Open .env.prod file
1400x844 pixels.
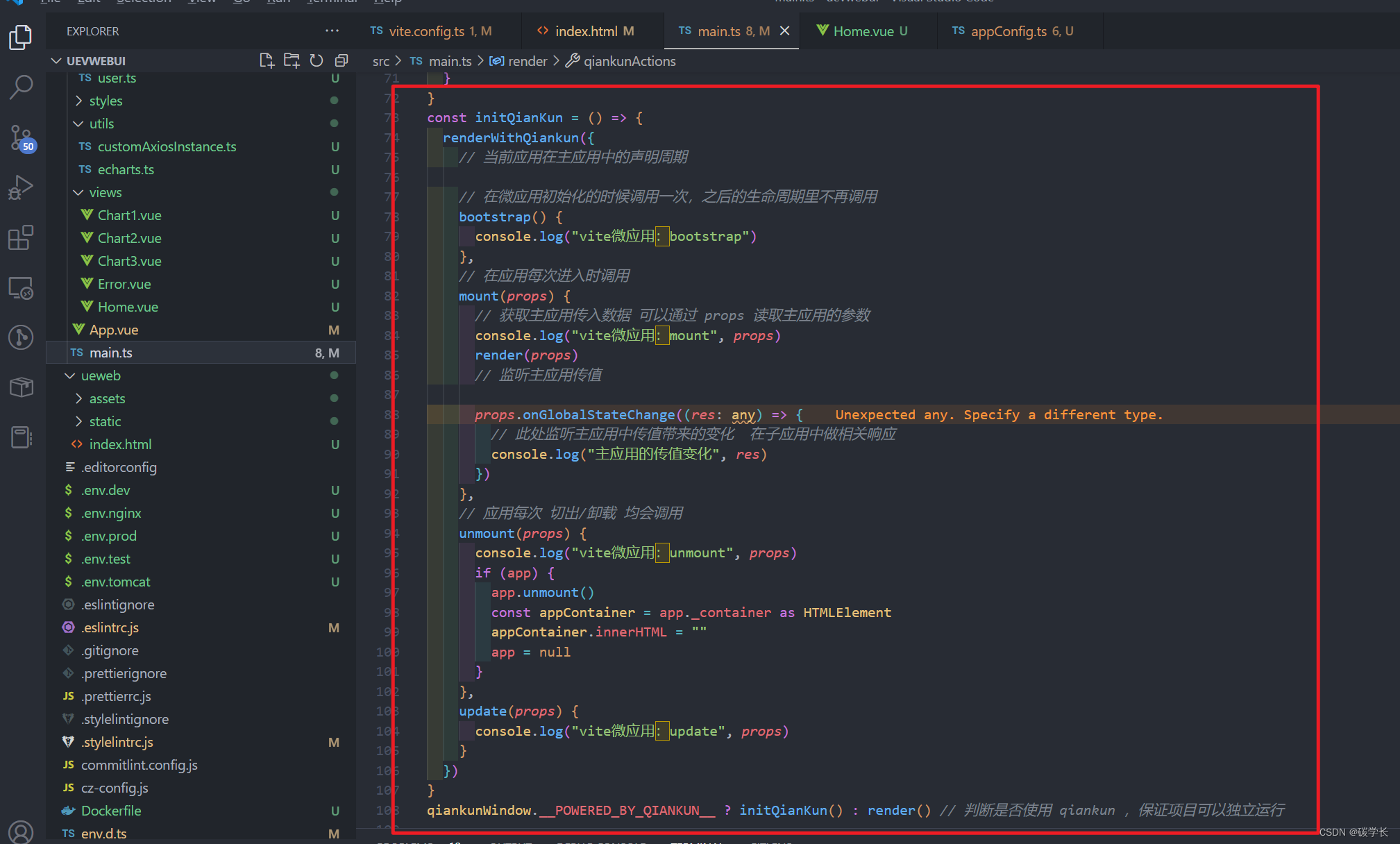201,536
